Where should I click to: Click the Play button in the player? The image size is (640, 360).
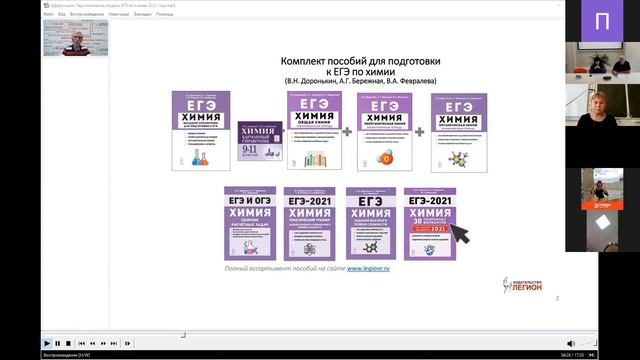[47, 343]
